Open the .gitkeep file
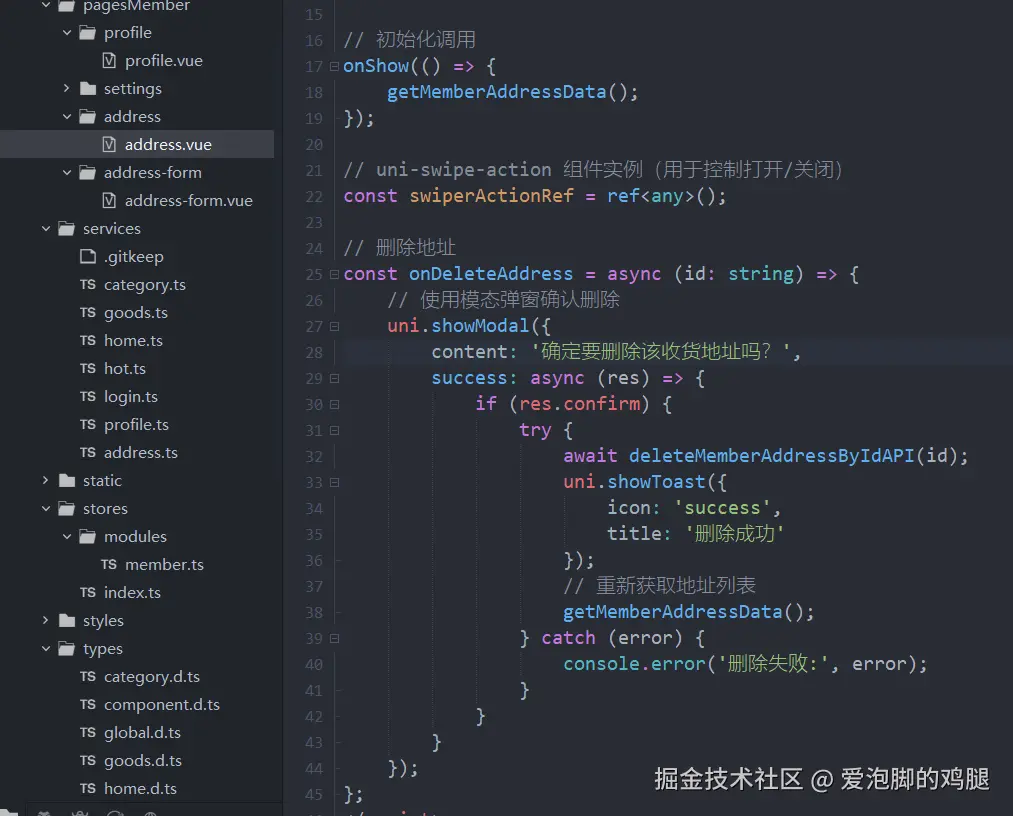This screenshot has height=816, width=1013. pyautogui.click(x=134, y=256)
